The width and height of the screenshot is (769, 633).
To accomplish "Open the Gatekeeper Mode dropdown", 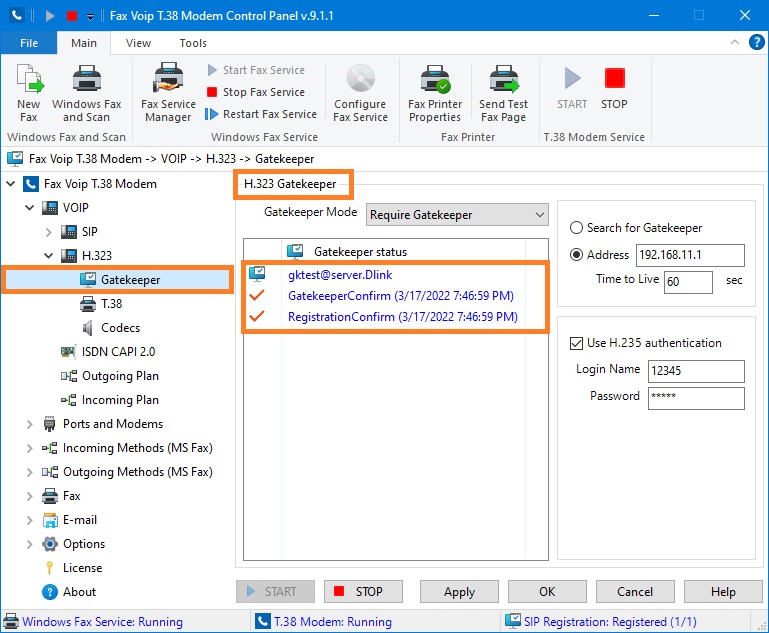I will (457, 215).
